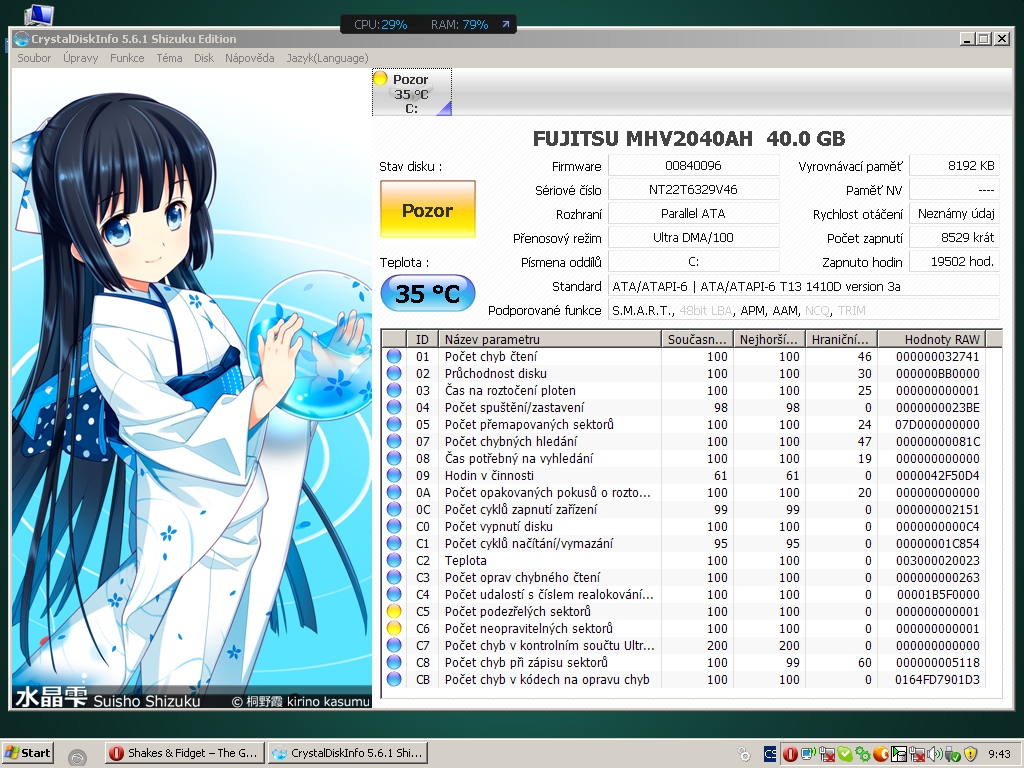
Task: Click the Rozhraní field showing Parallel ATA
Action: tap(694, 214)
